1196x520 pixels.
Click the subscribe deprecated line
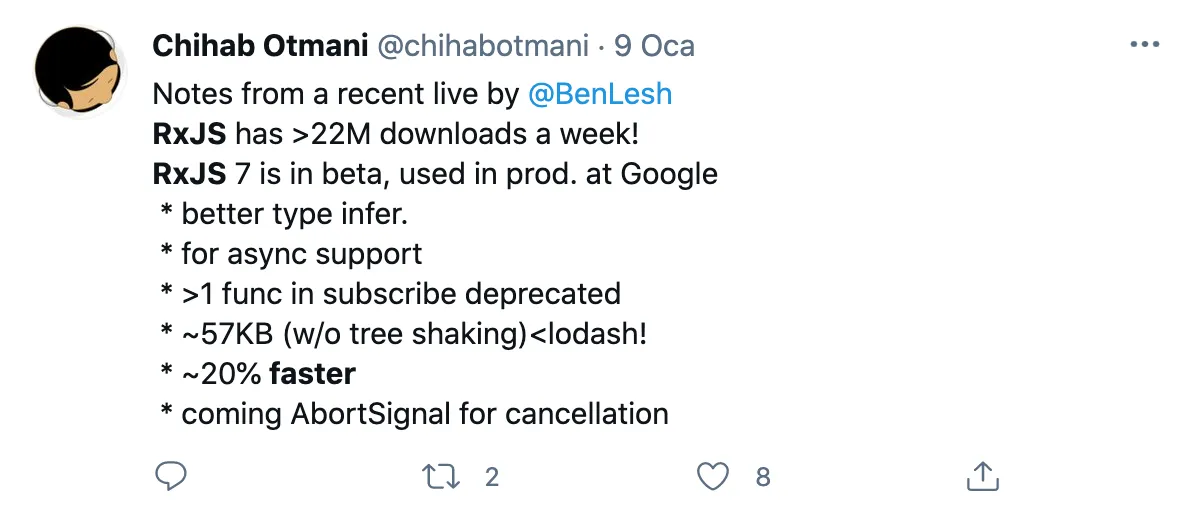click(x=400, y=294)
